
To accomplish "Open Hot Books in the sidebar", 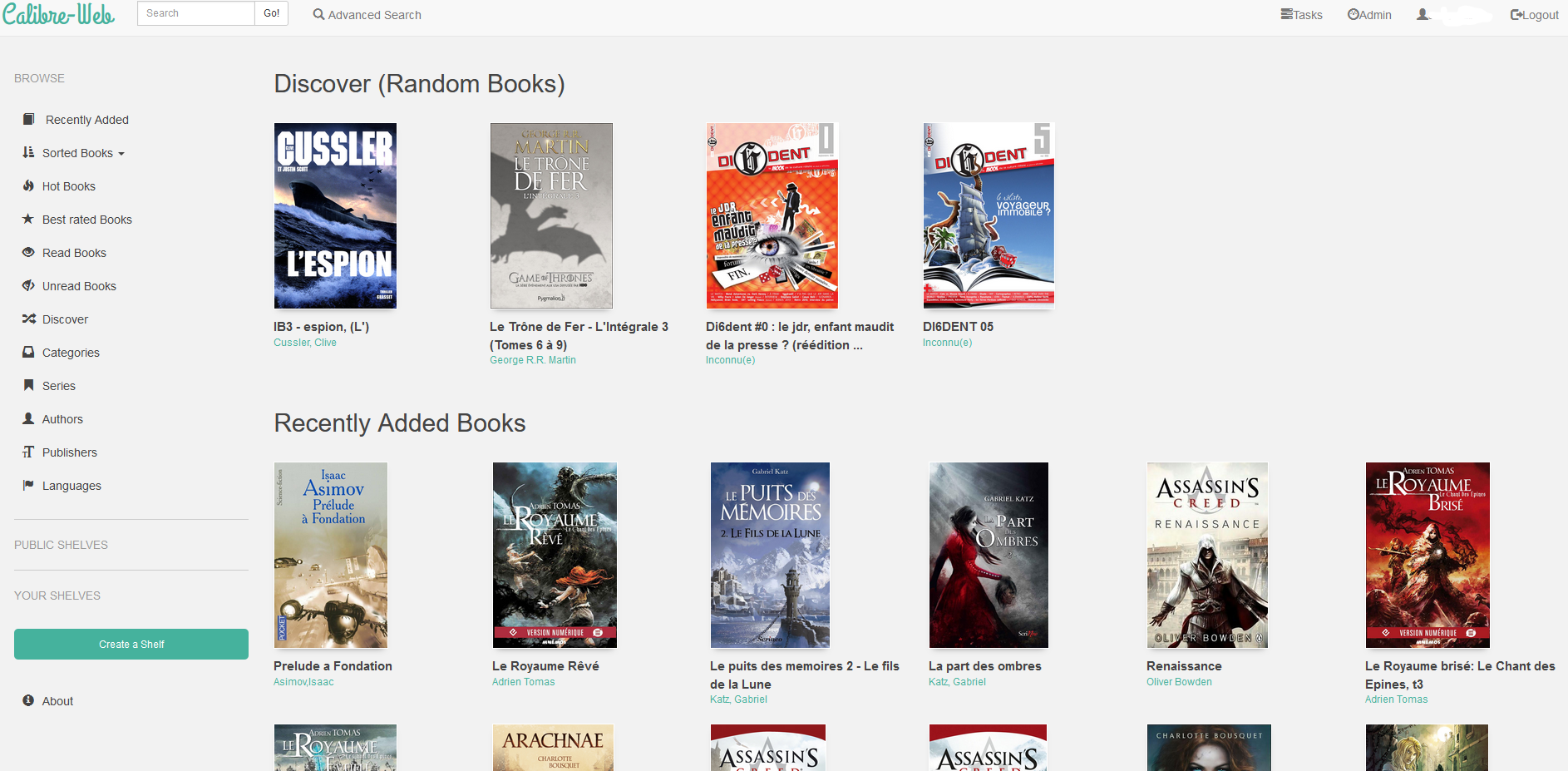I will 69,186.
